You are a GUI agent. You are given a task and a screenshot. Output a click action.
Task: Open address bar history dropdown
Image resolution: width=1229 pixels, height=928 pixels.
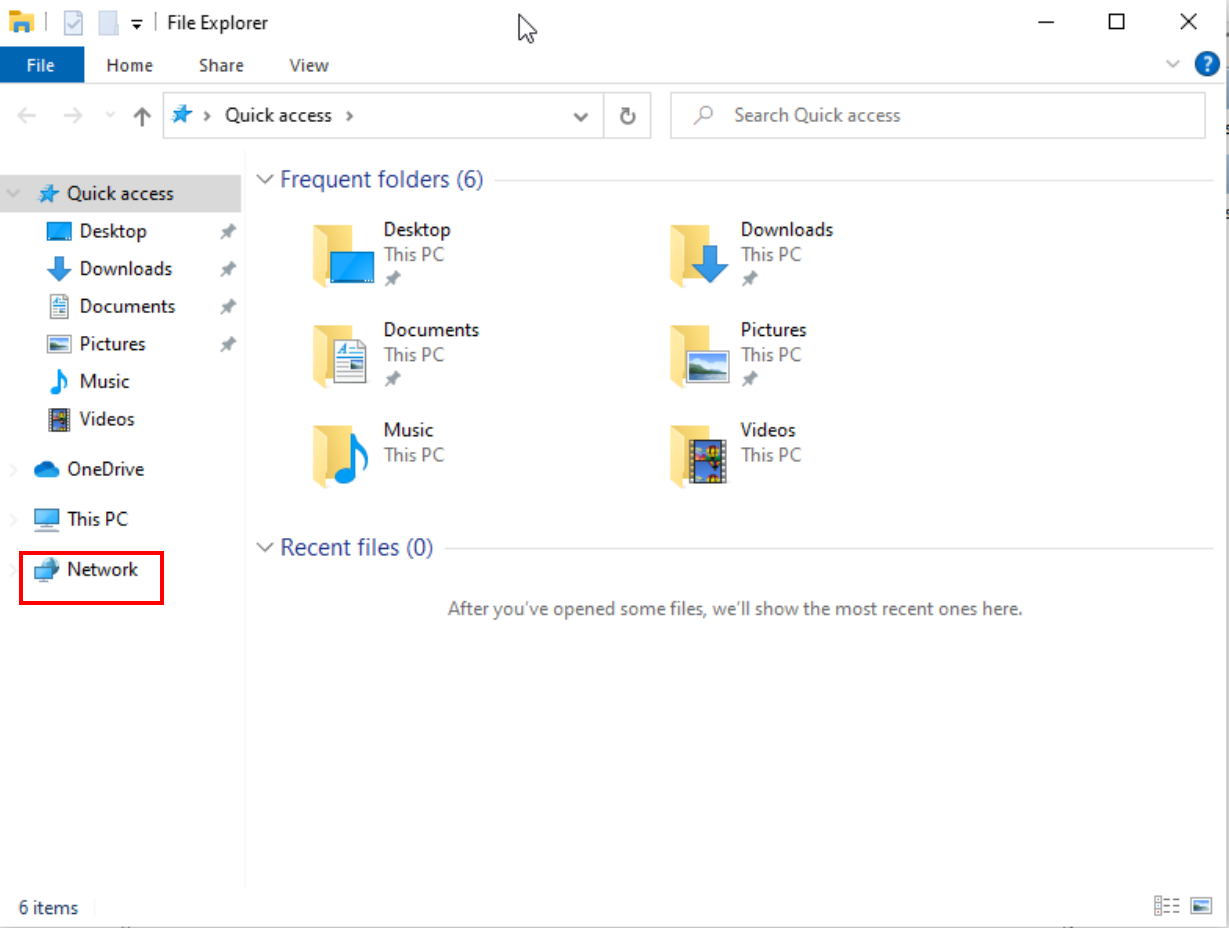coord(580,116)
